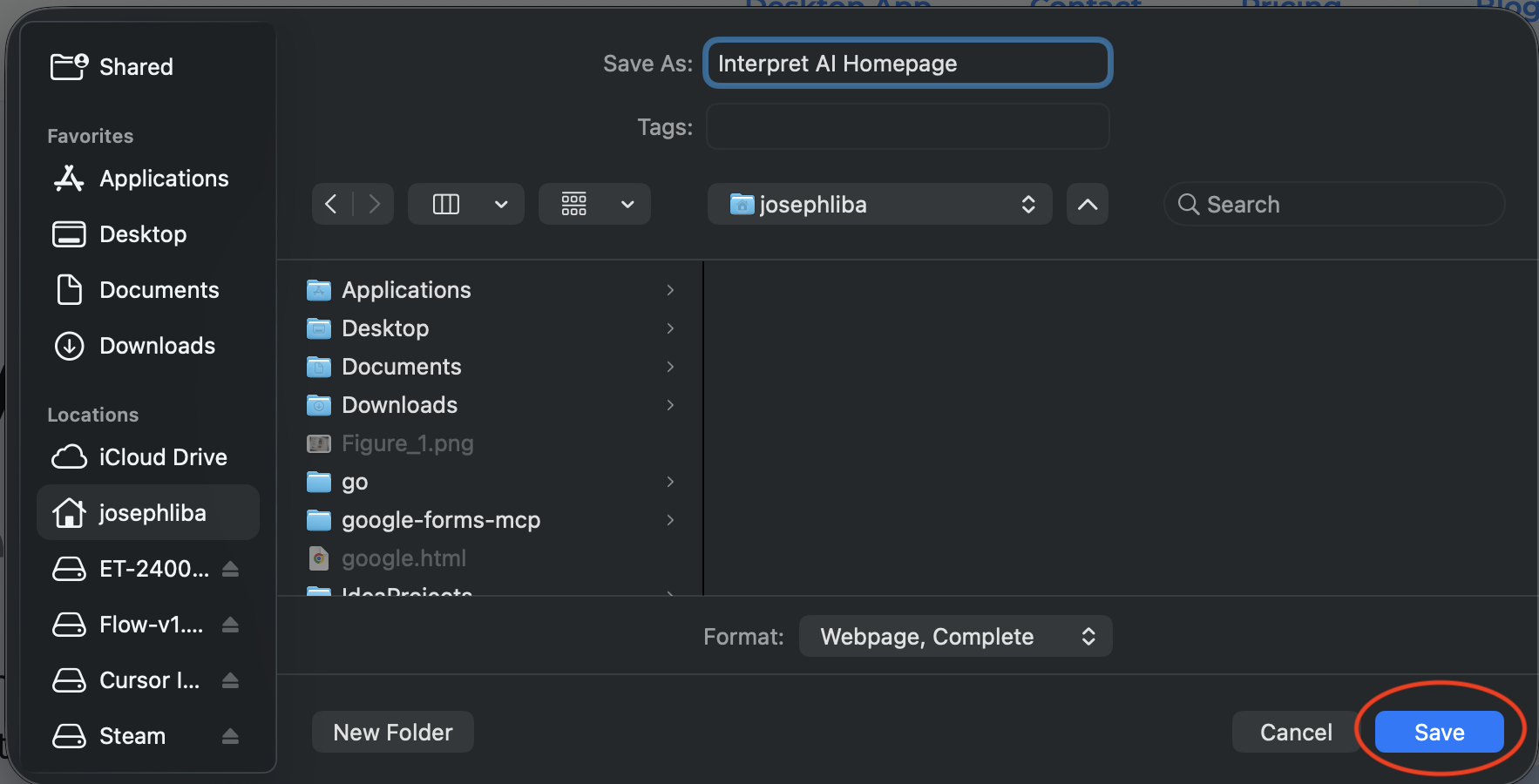Collapse the dialog with the up-chevron button
The image size is (1539, 784).
click(1088, 204)
